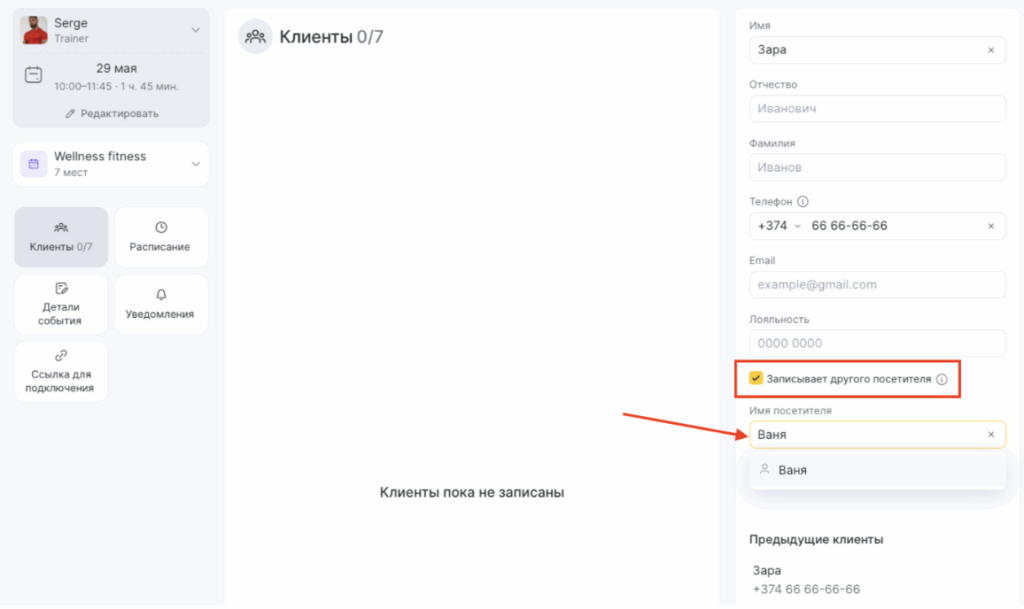The image size is (1024, 609).
Task: Open the Расписание tab
Action: click(x=161, y=237)
